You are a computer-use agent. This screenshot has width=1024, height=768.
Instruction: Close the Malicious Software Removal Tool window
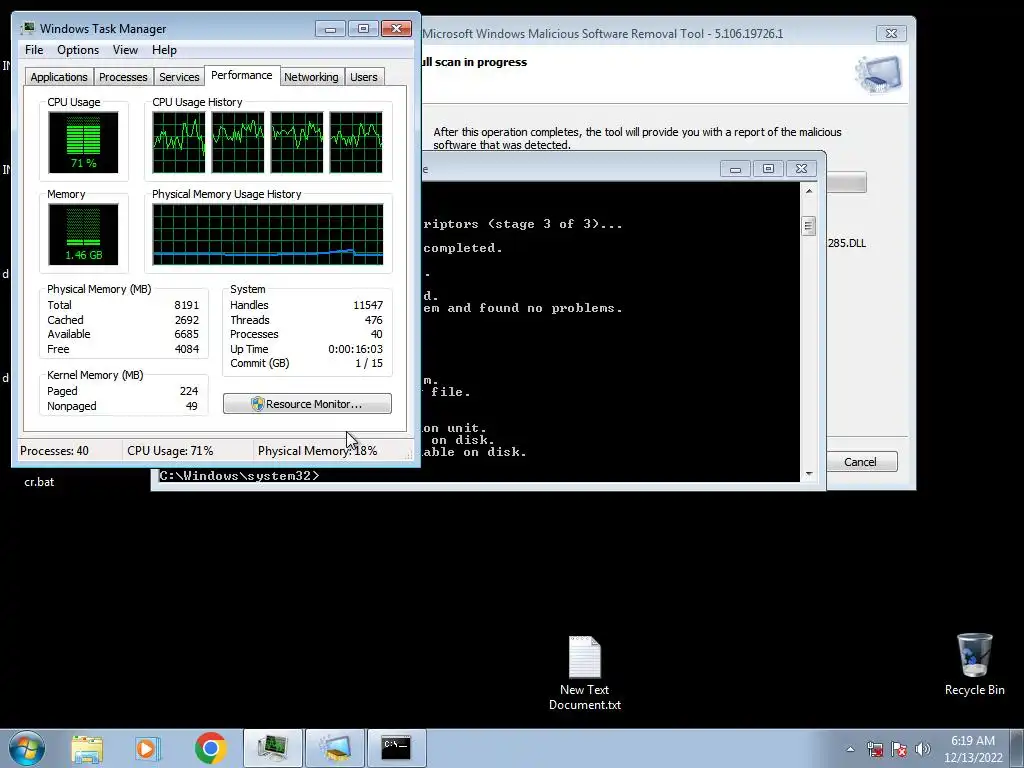(x=891, y=33)
